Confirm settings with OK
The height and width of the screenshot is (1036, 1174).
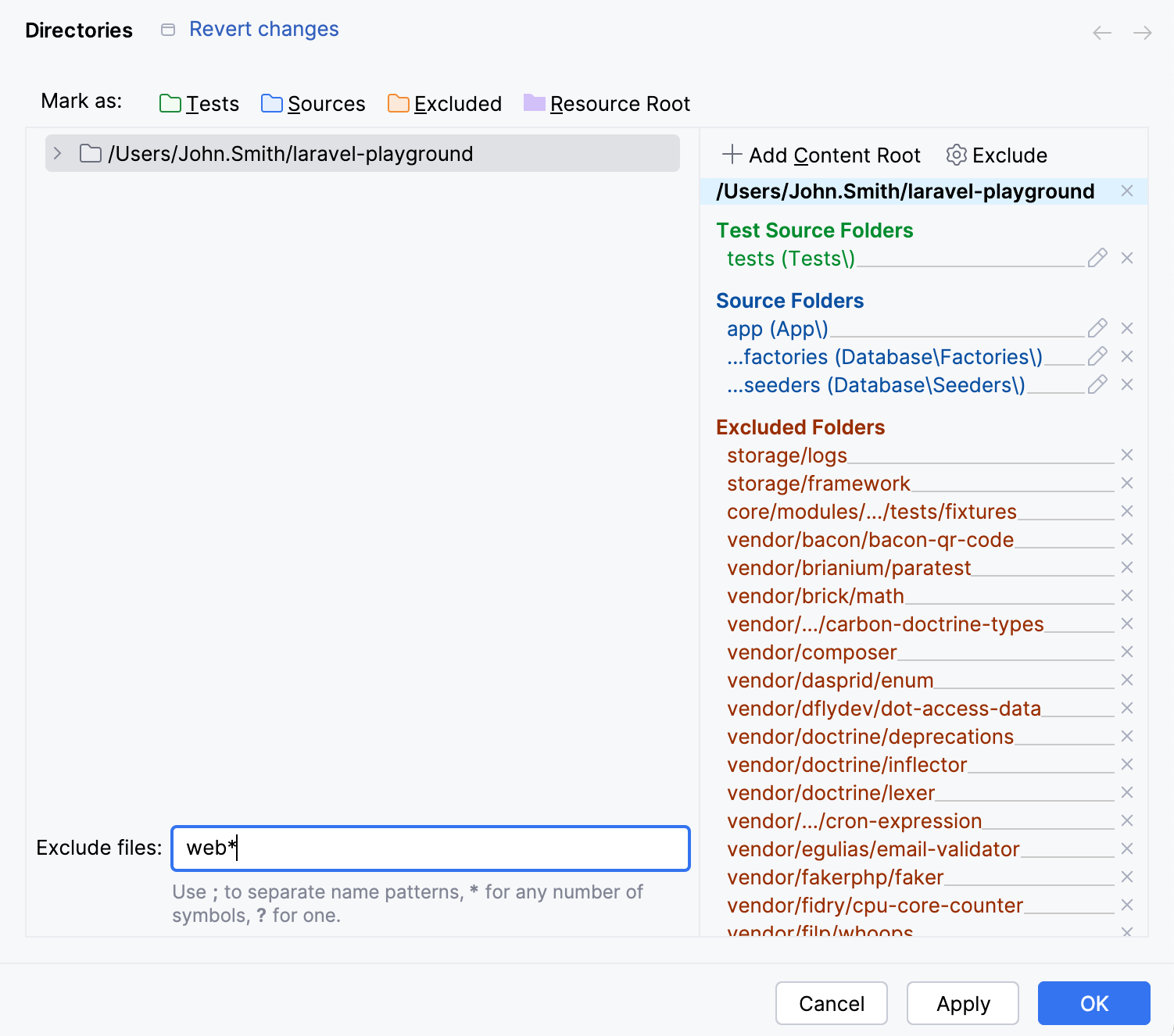pyautogui.click(x=1093, y=1003)
